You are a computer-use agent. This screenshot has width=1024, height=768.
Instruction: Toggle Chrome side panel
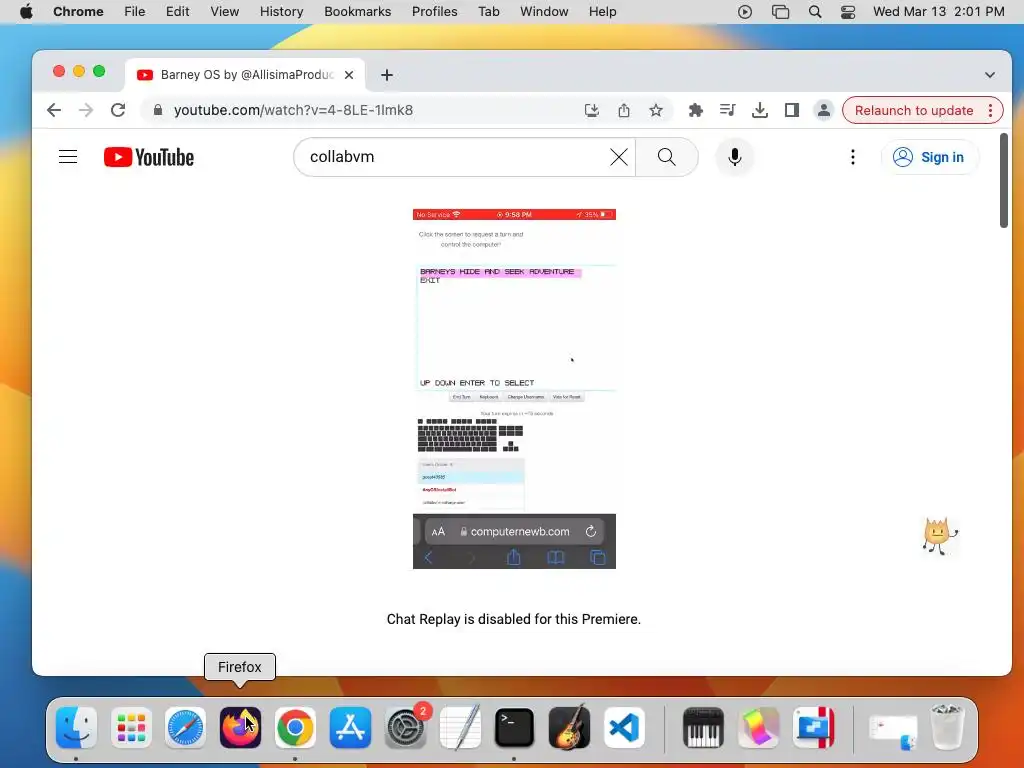point(792,110)
